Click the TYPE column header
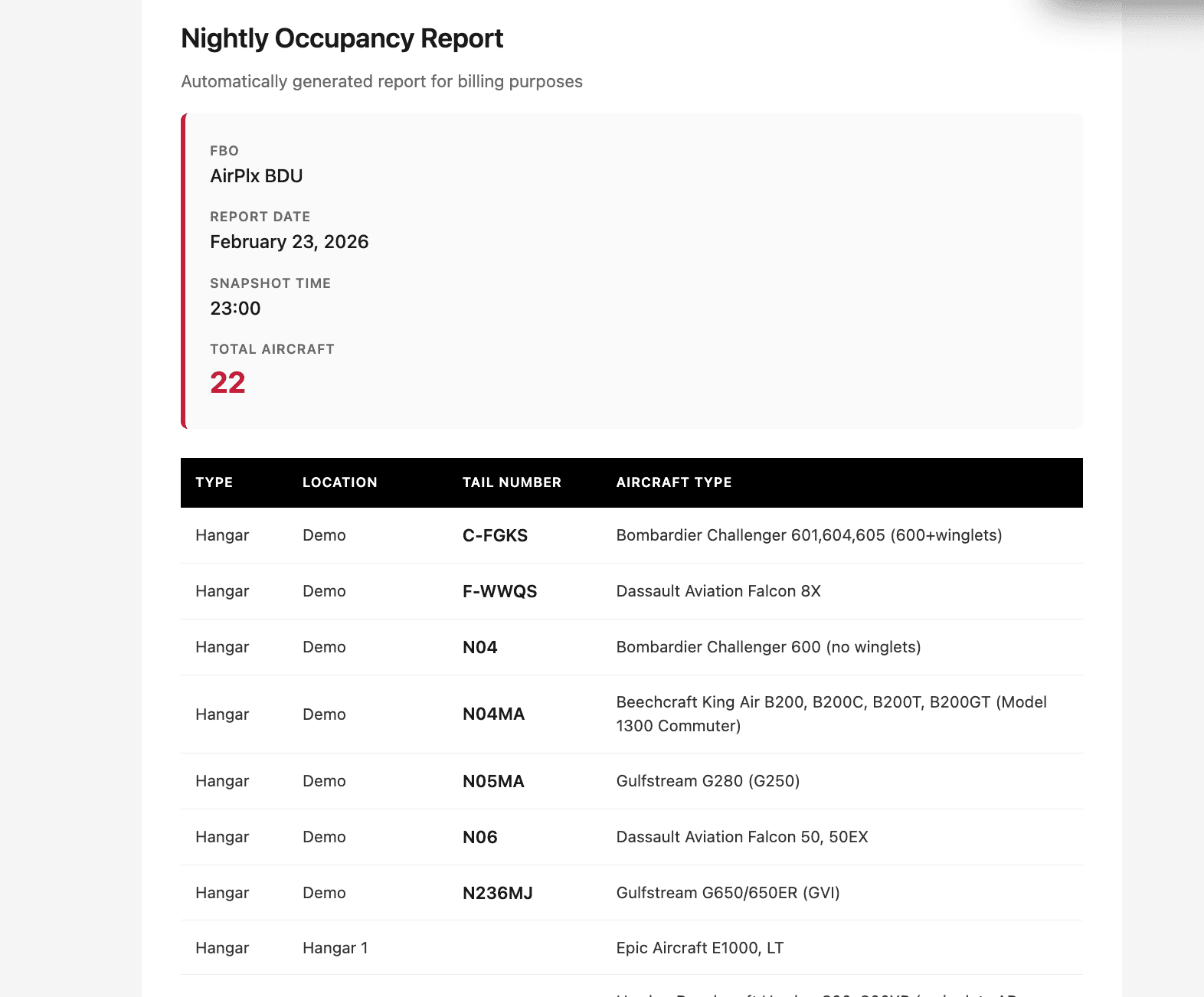The width and height of the screenshot is (1204, 997). click(x=214, y=482)
